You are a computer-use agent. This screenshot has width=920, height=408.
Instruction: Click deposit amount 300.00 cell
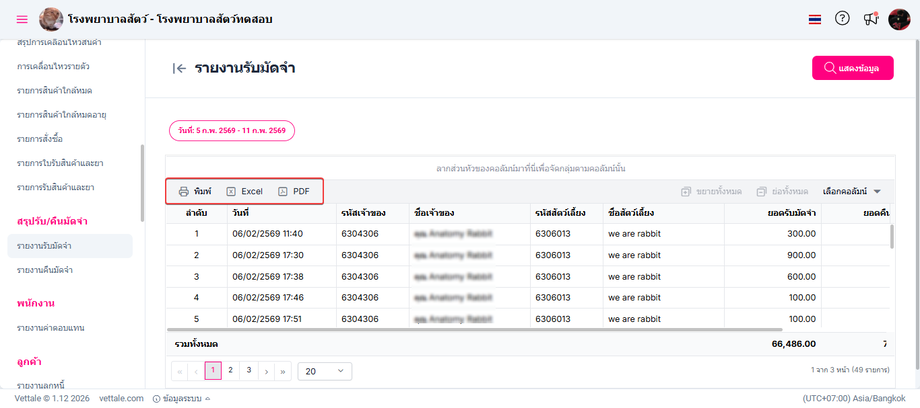(x=772, y=234)
